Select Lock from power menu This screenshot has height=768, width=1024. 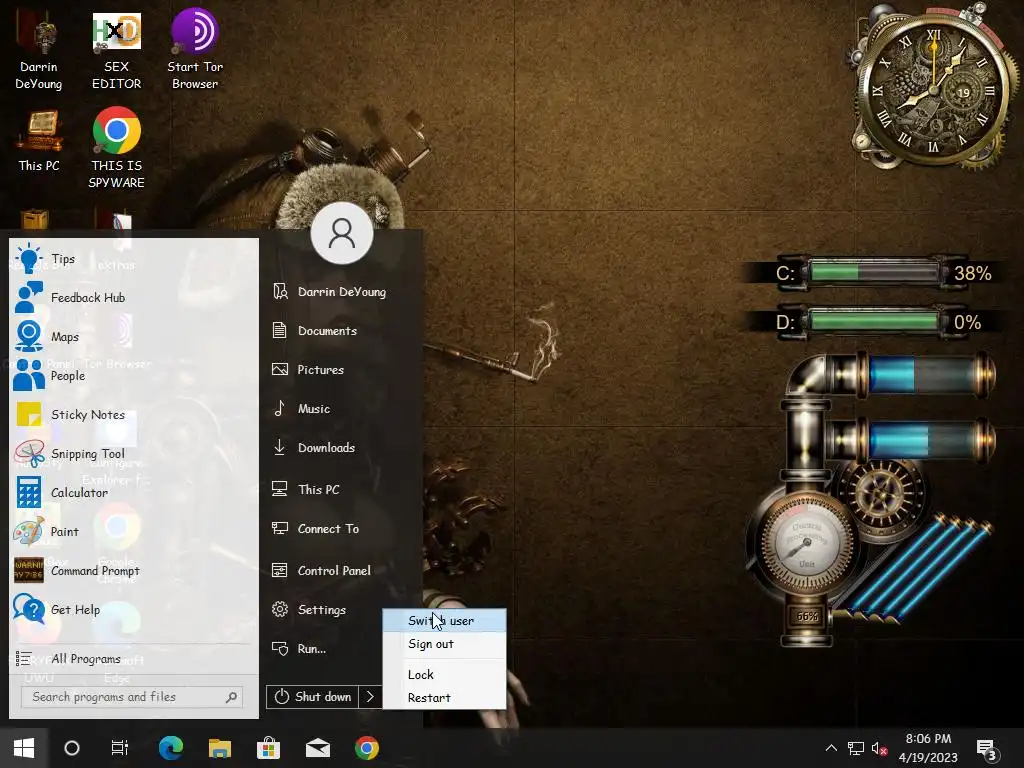click(x=444, y=675)
